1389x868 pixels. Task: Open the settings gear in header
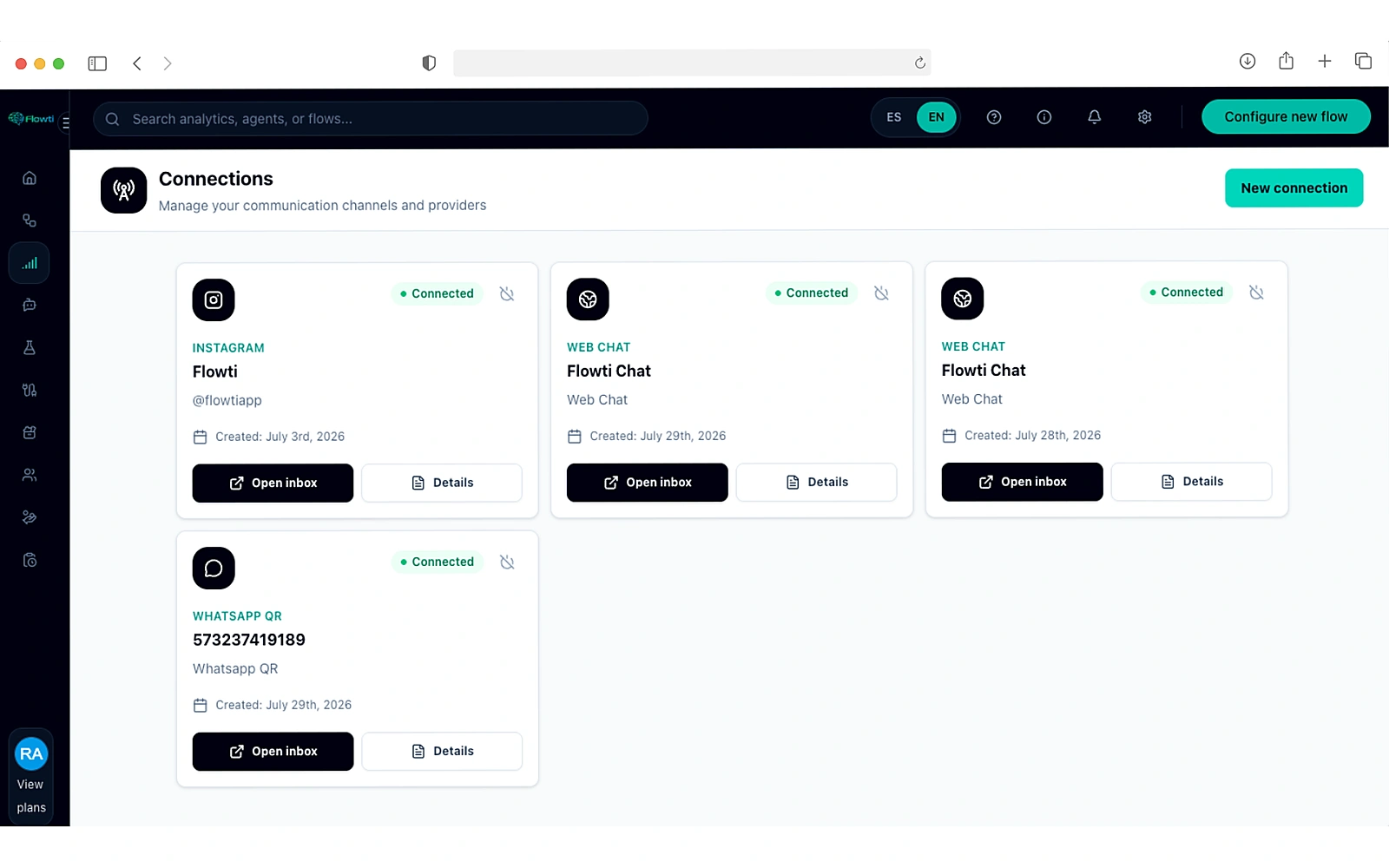pyautogui.click(x=1145, y=117)
